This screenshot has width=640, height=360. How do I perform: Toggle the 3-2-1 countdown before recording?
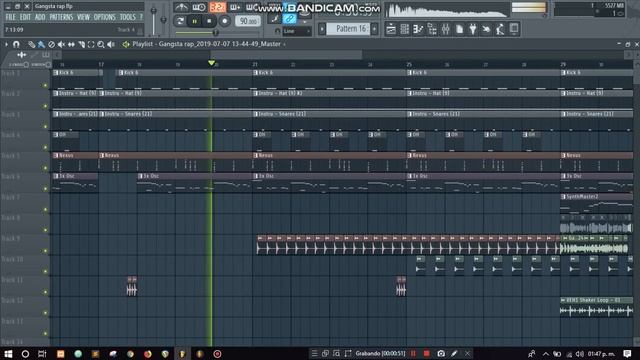coord(218,7)
